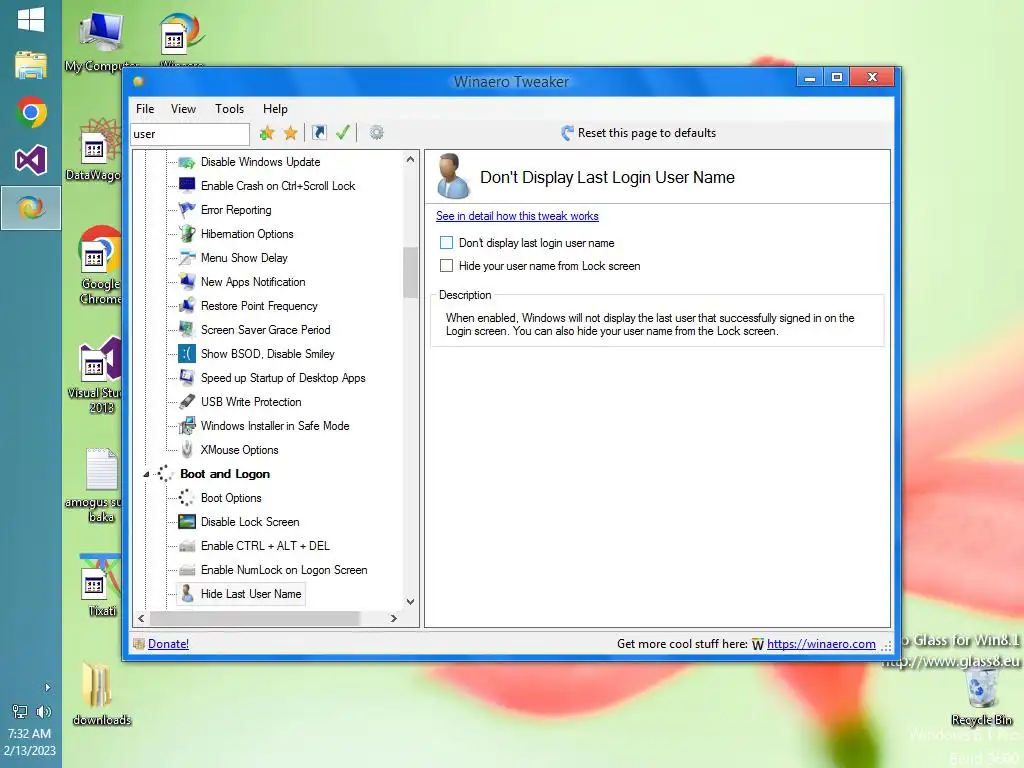Click the Error Reporting flag icon

tap(187, 210)
